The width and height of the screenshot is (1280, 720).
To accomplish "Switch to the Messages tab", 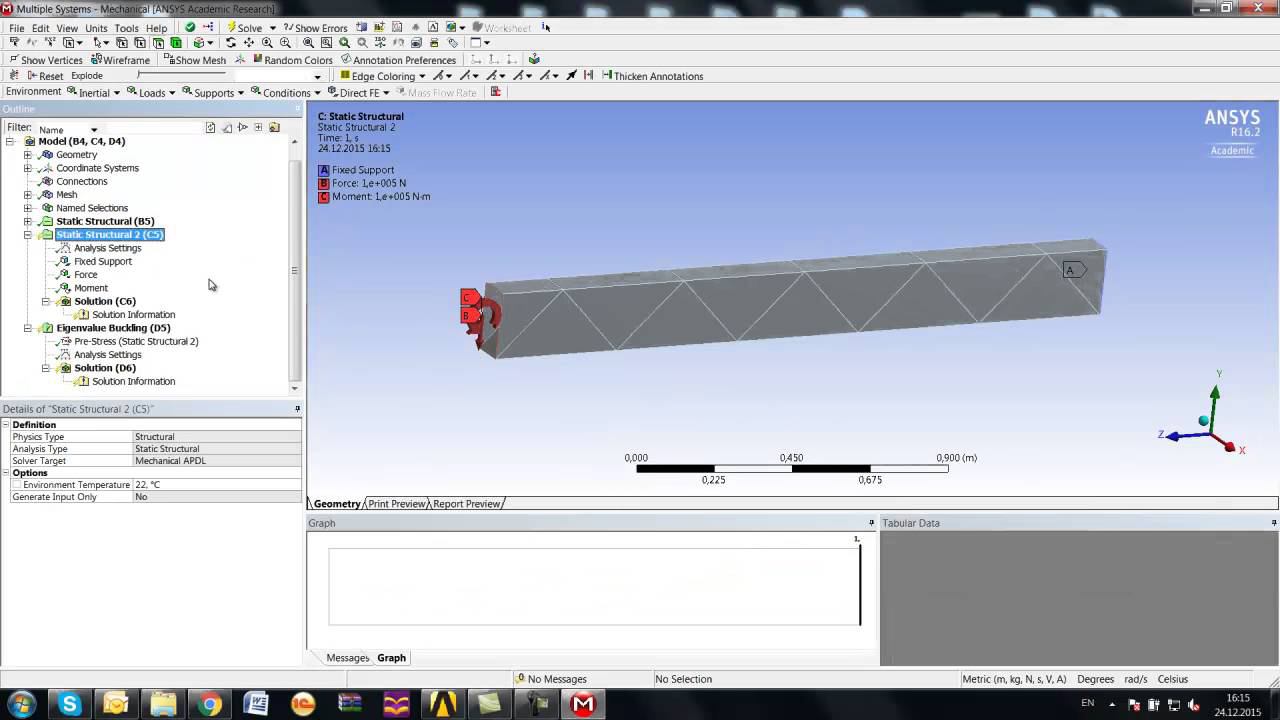I will click(x=348, y=658).
